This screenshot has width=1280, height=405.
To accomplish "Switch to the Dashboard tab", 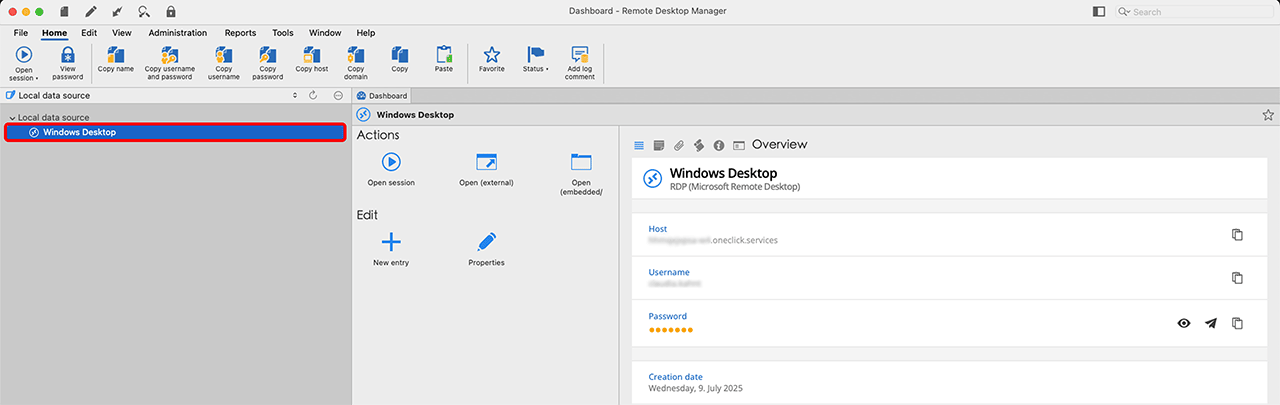I will (382, 96).
